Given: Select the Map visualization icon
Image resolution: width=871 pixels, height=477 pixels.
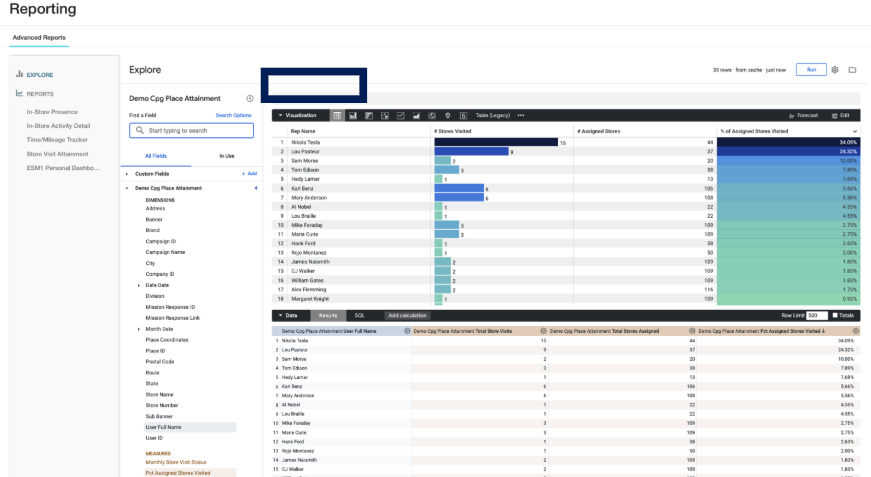Looking at the screenshot, I should tap(447, 116).
